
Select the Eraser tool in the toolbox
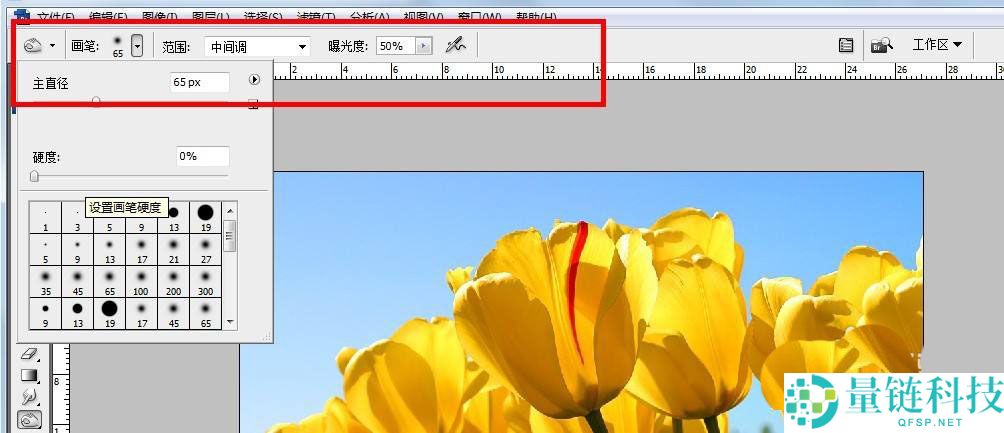click(29, 354)
